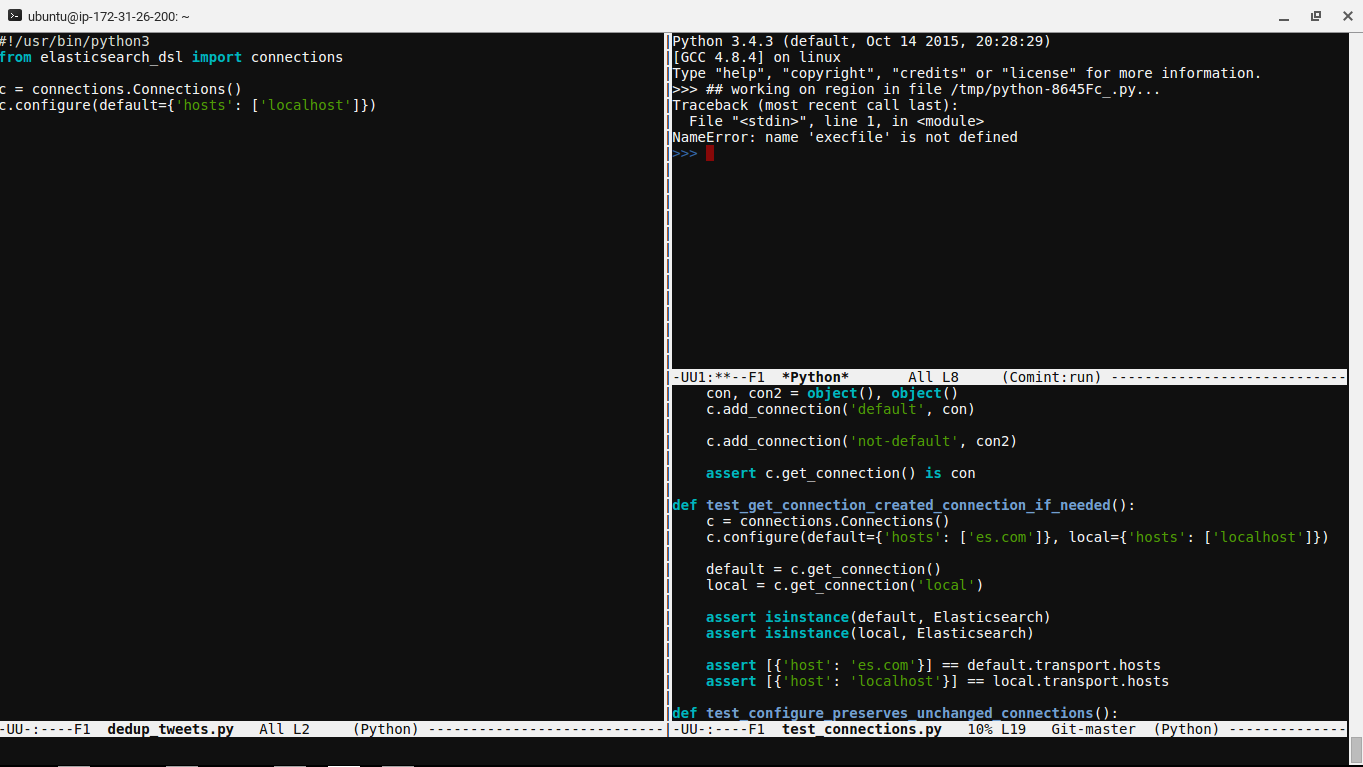Click the c.configure(default=...) line in left pane
Screen dimensions: 1363x767
(188, 105)
